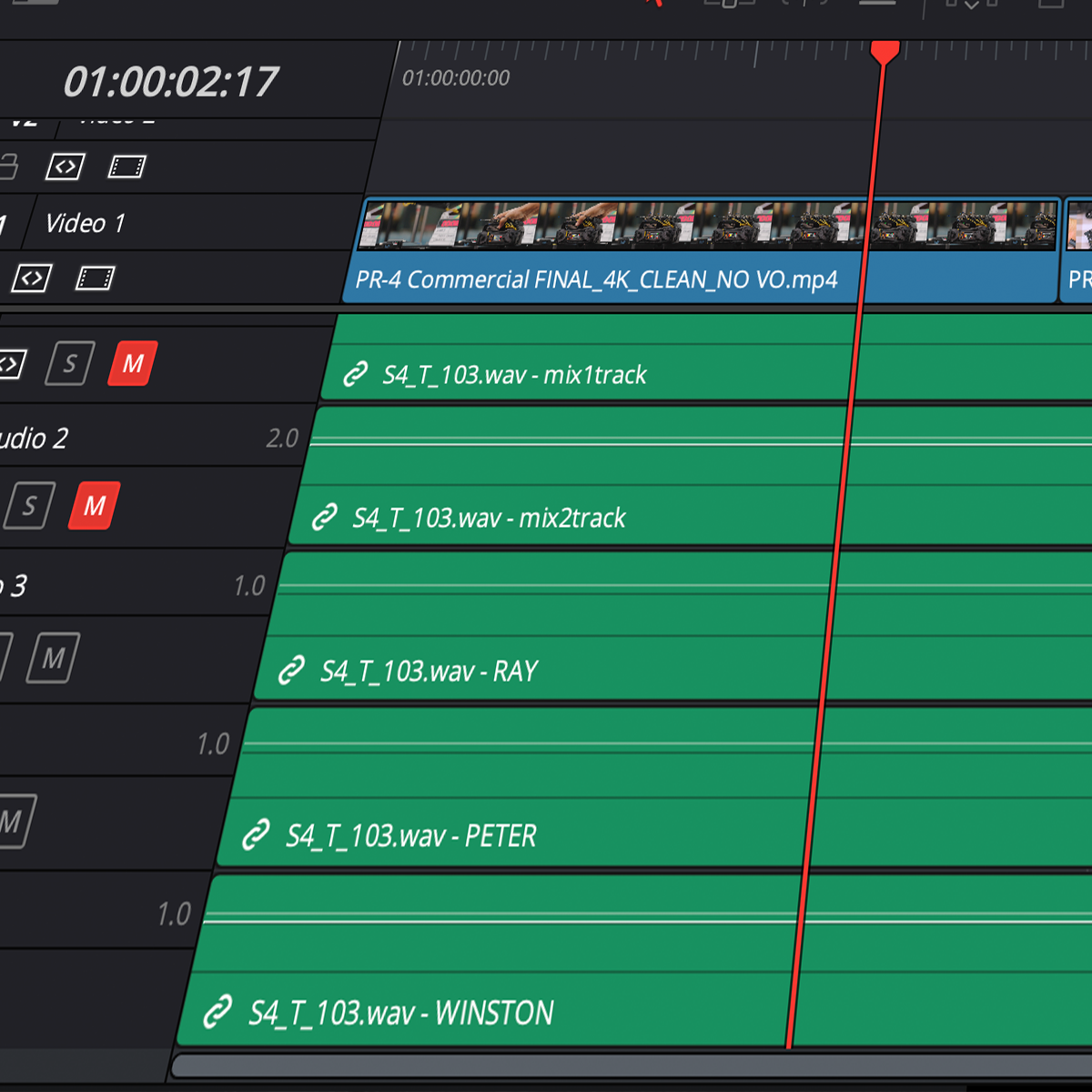Click the Audio 2 track name
1092x1092 pixels.
tap(33, 439)
